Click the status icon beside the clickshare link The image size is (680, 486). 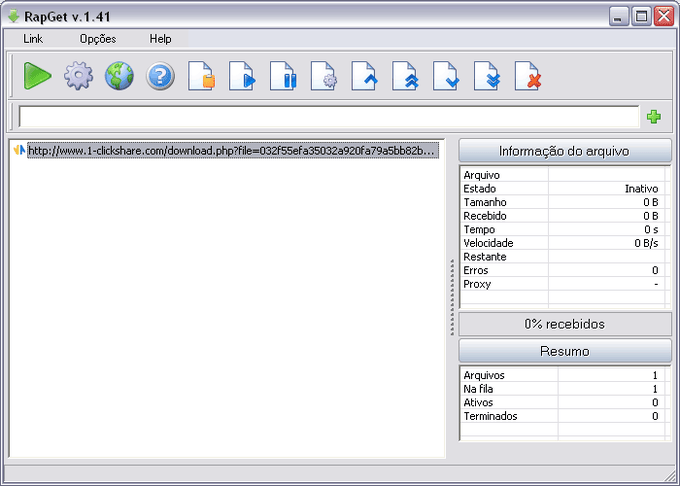19,150
